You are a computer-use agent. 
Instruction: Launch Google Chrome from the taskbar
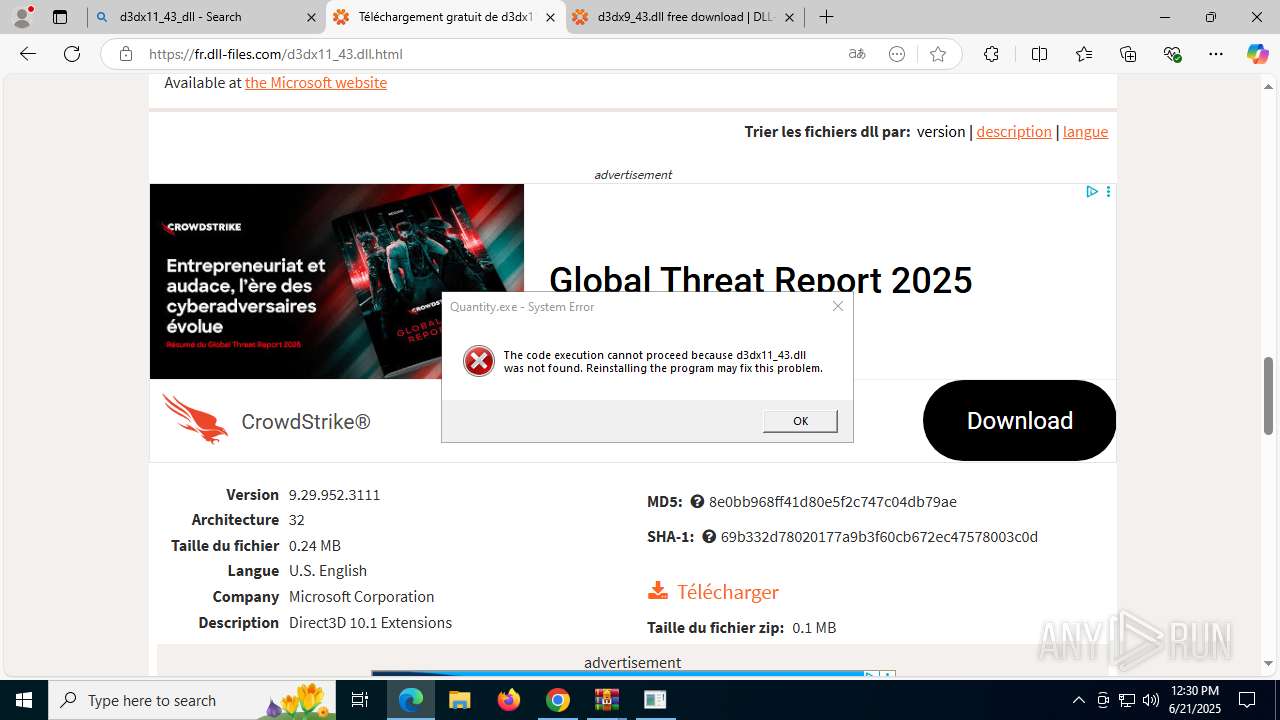pos(558,700)
